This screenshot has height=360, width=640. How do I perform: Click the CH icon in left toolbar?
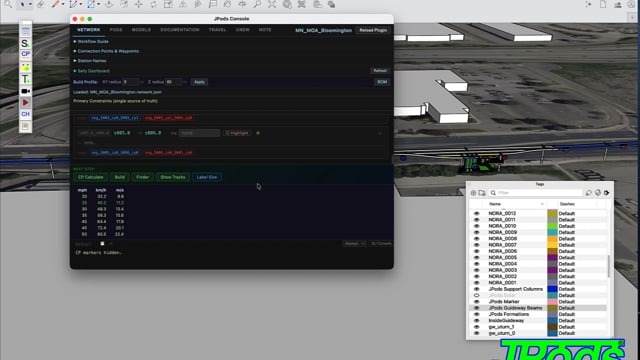point(25,114)
